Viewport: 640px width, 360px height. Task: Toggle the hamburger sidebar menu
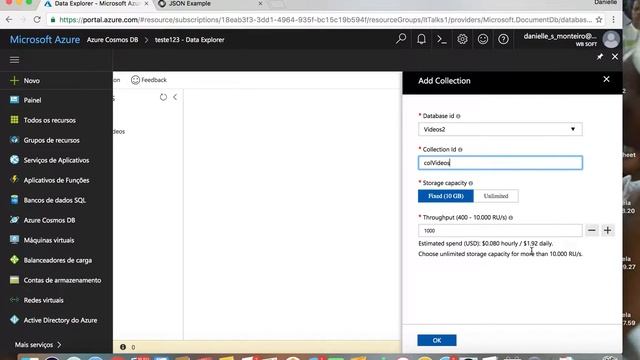pos(14,60)
